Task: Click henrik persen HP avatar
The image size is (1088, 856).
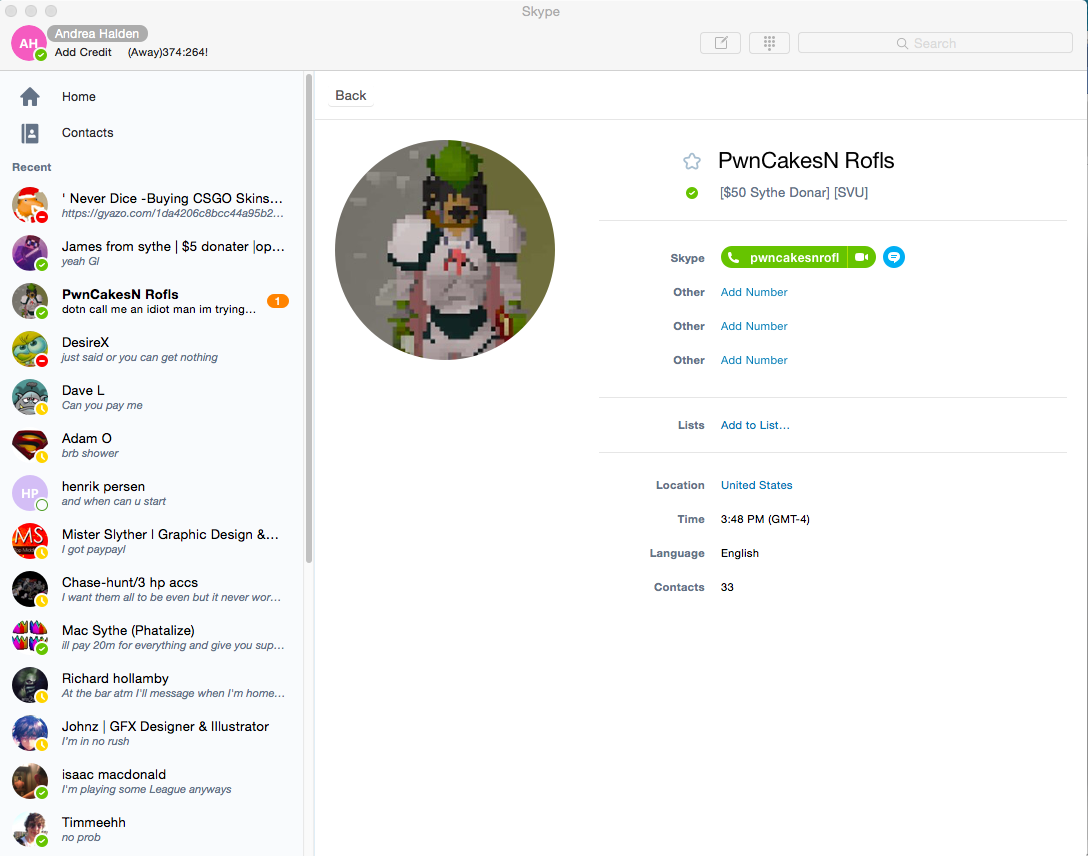Action: (30, 493)
